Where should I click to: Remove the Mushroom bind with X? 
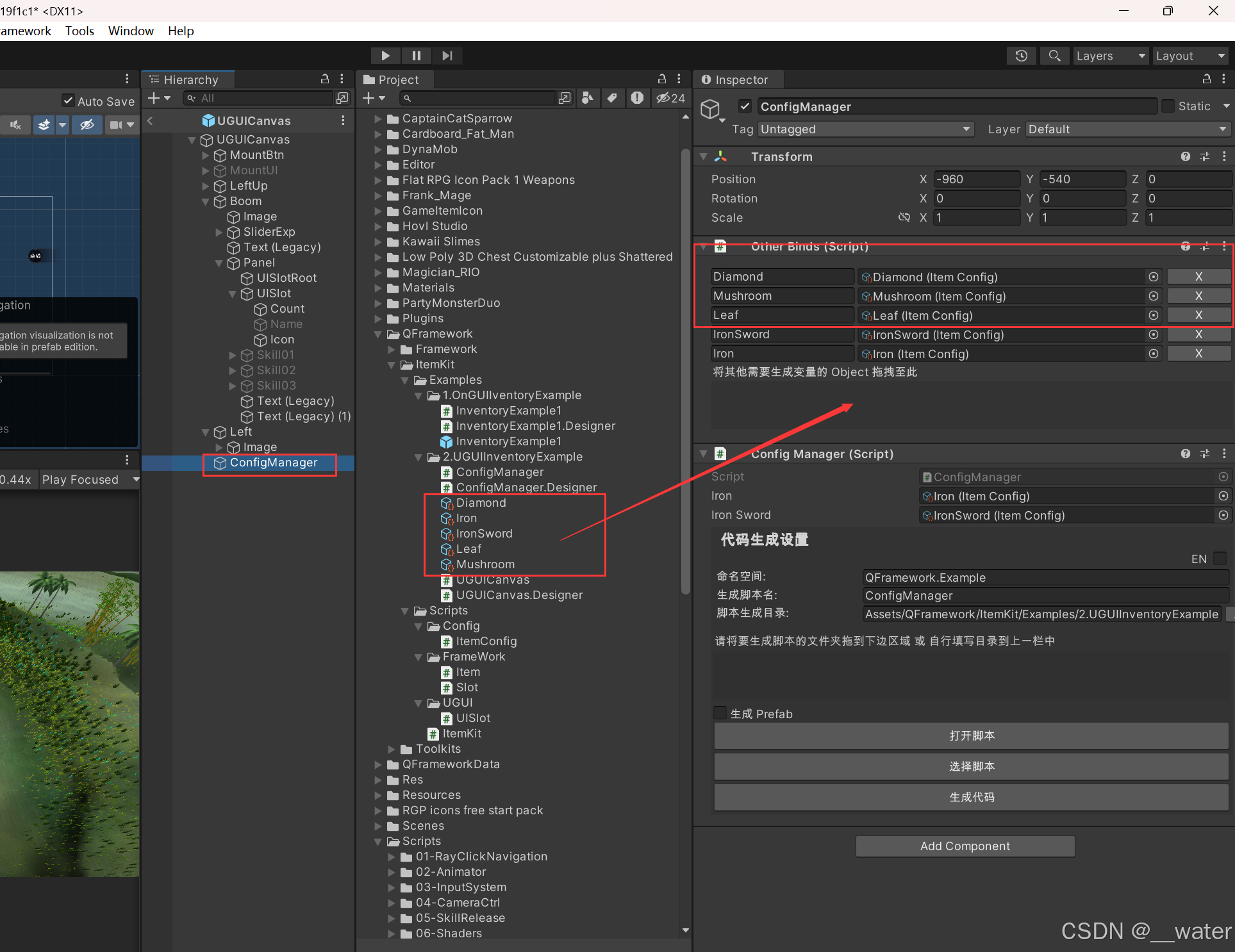pyautogui.click(x=1198, y=296)
